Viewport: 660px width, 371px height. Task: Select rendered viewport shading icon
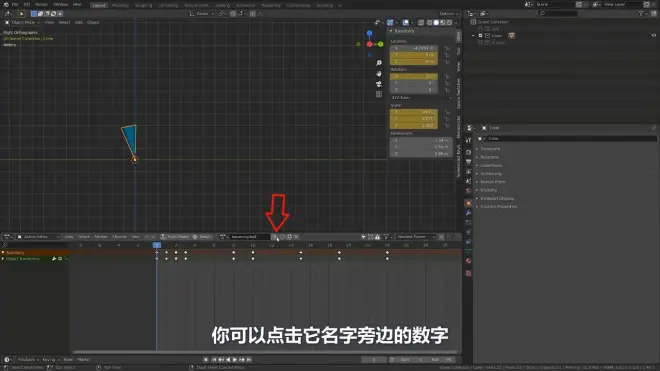point(450,22)
